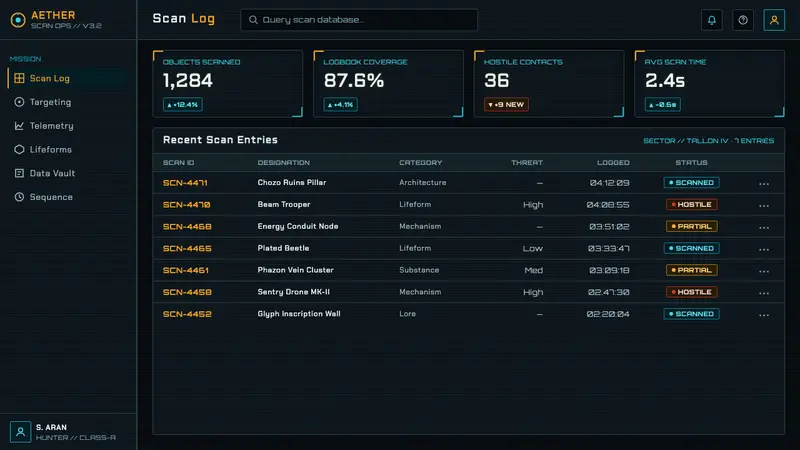Open row options for SCN-4461
This screenshot has width=800, height=450.
click(764, 271)
